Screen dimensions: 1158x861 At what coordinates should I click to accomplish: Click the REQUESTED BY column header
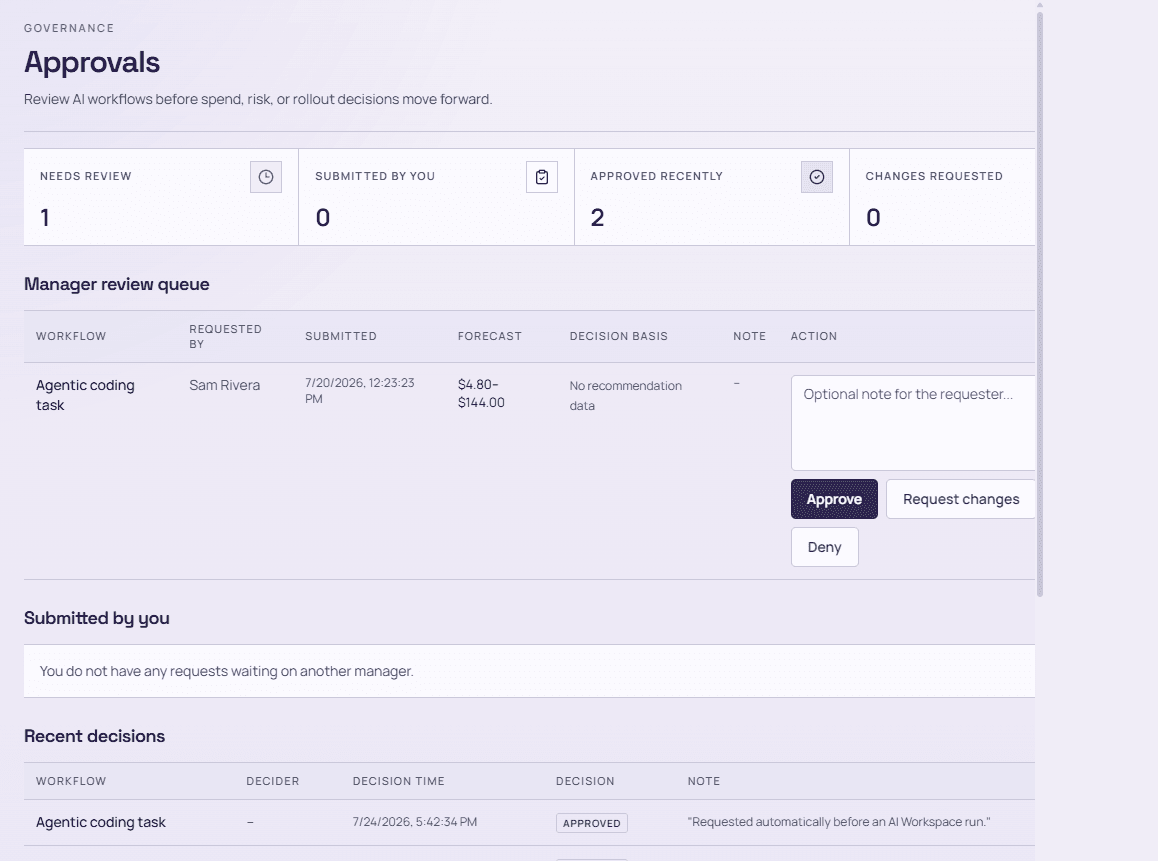[225, 336]
